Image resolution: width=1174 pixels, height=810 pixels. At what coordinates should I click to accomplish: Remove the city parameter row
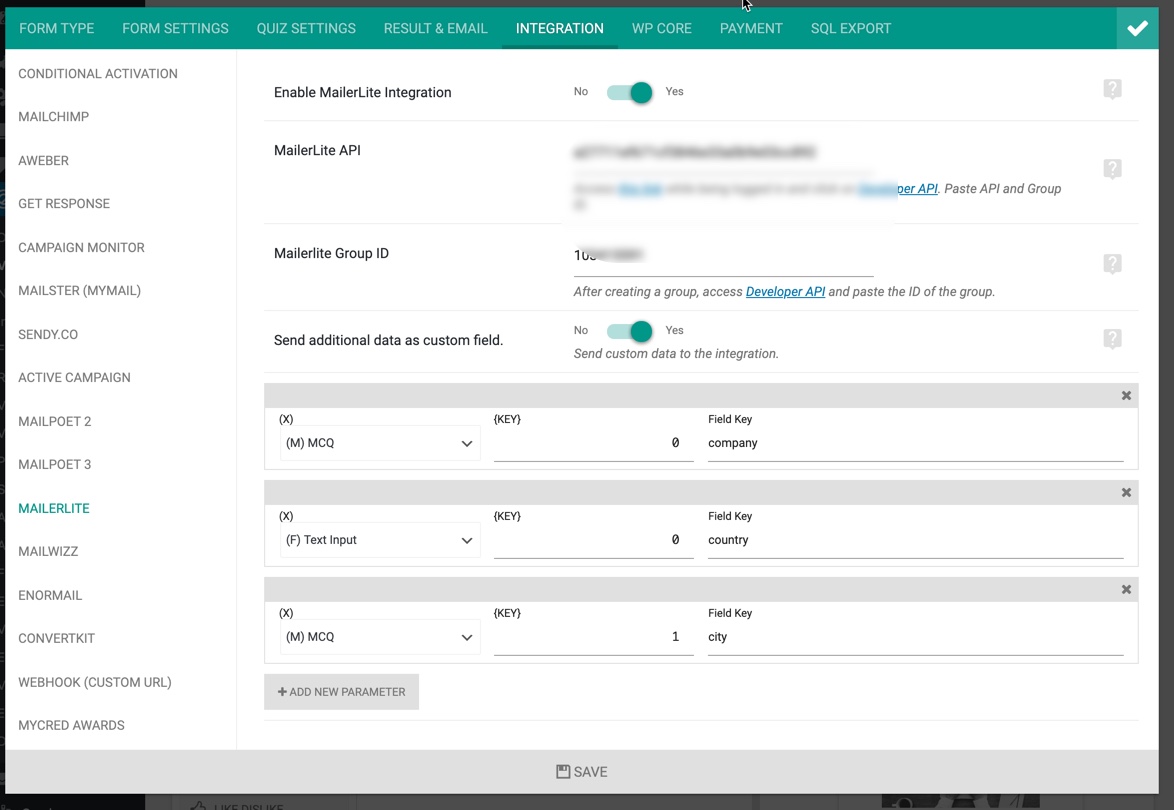click(1125, 590)
